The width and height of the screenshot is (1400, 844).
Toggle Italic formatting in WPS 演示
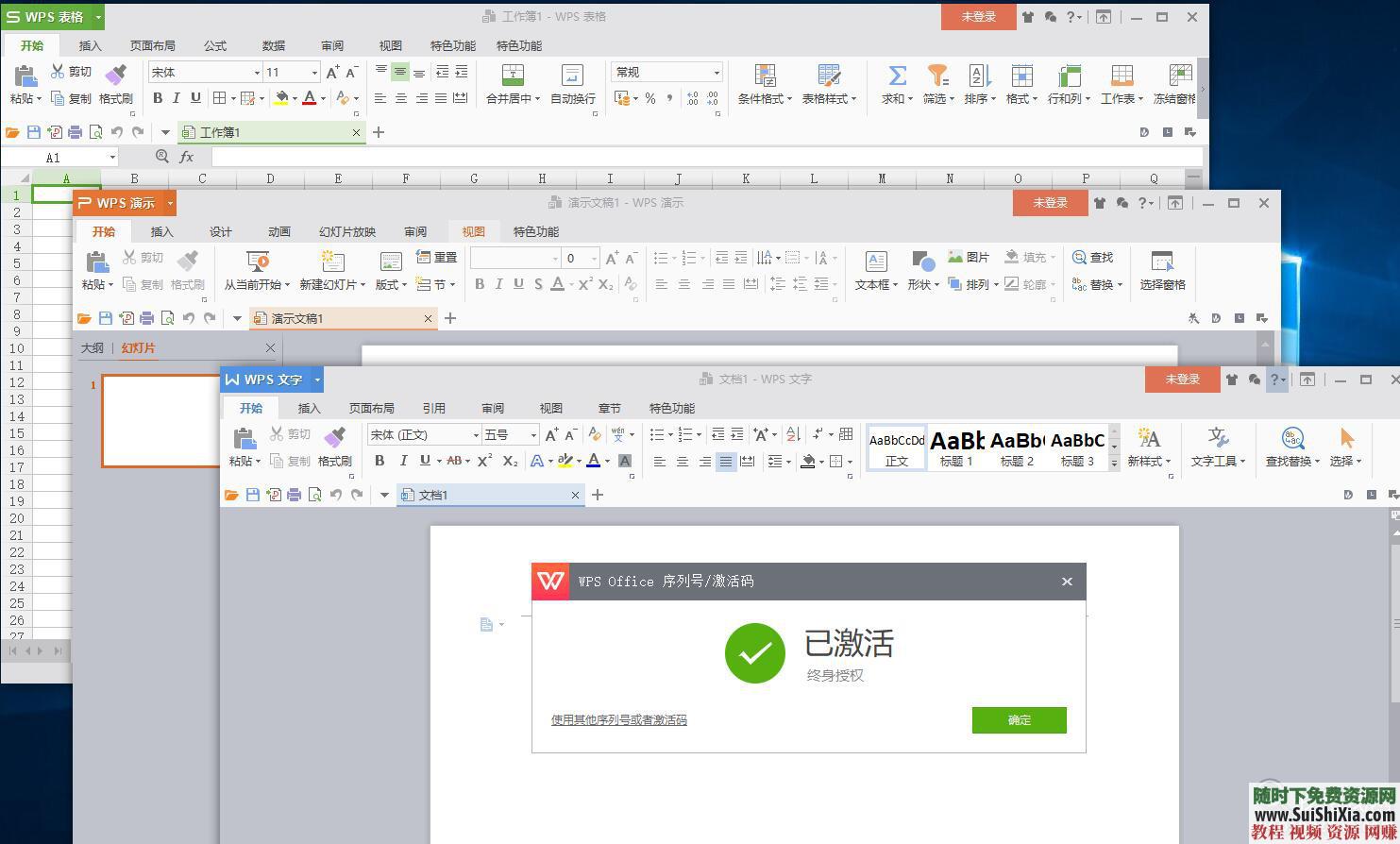coord(499,283)
